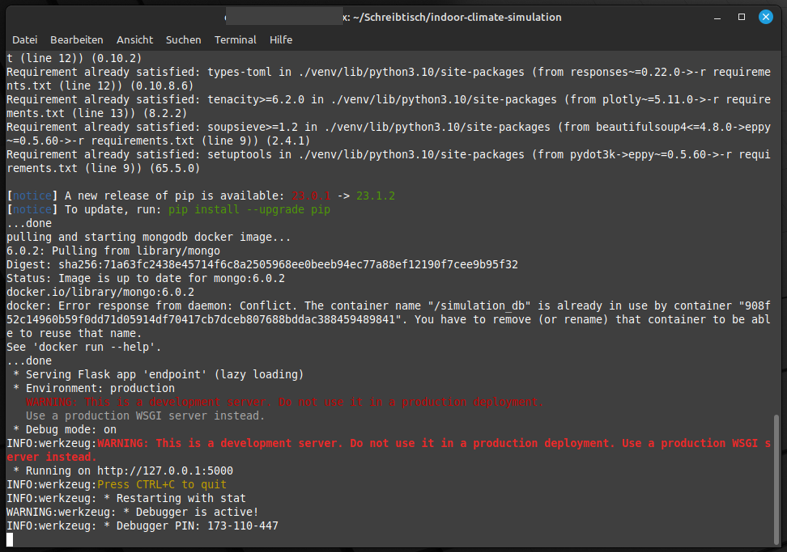Minimize the terminal window

point(717,17)
